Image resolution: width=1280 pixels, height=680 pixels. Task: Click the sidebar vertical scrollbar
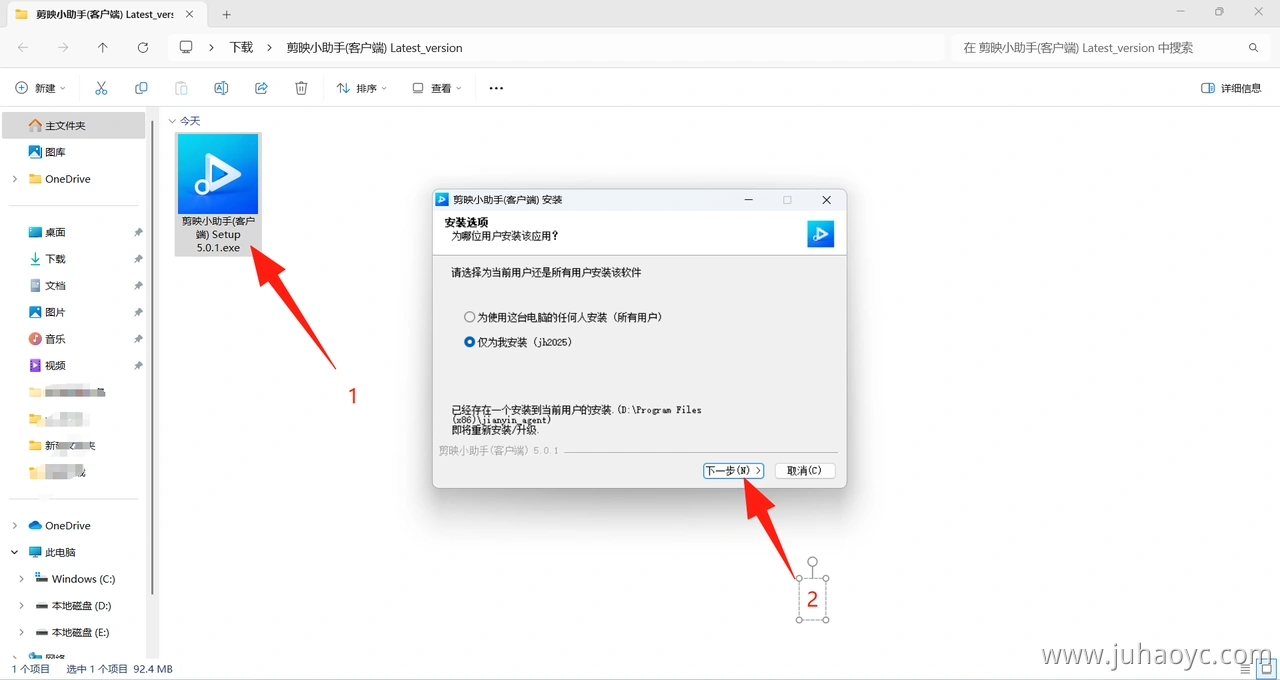coord(152,355)
